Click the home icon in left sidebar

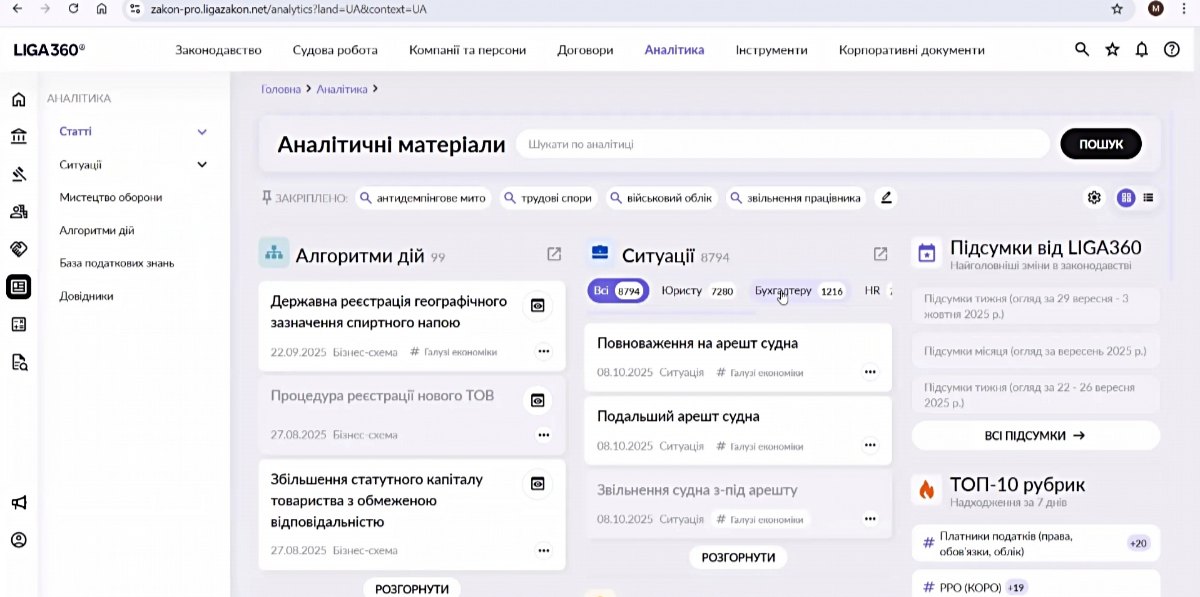click(x=18, y=99)
